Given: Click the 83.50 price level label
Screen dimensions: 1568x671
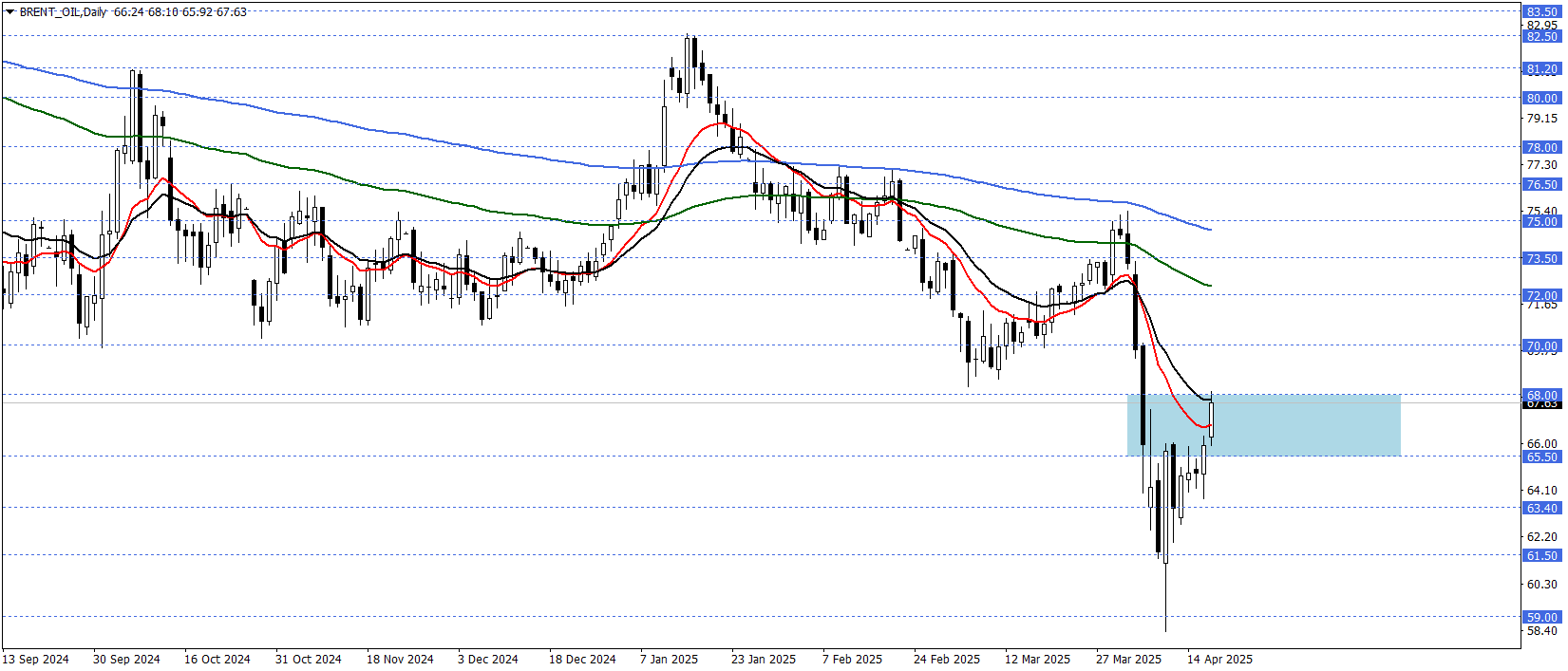Looking at the screenshot, I should coord(1541,11).
